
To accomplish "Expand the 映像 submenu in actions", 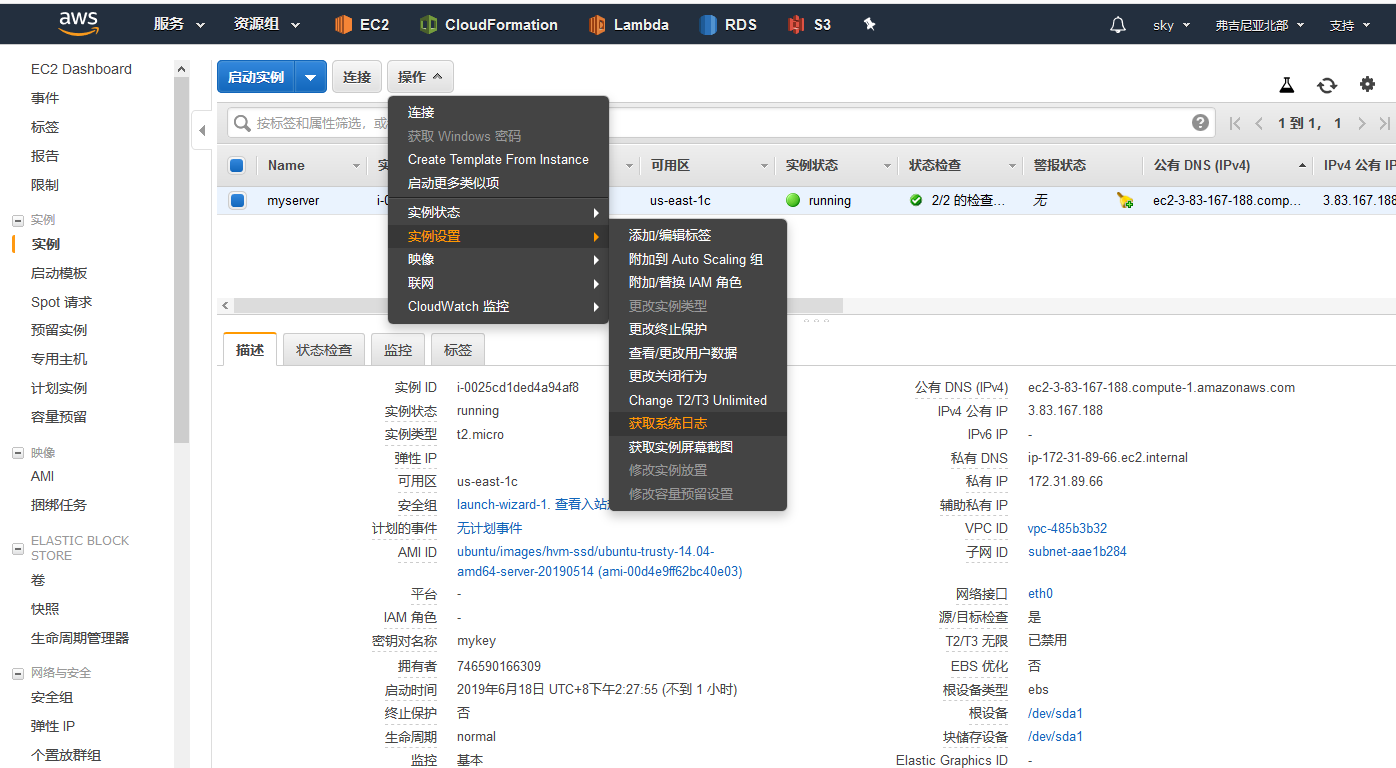I will (x=498, y=259).
